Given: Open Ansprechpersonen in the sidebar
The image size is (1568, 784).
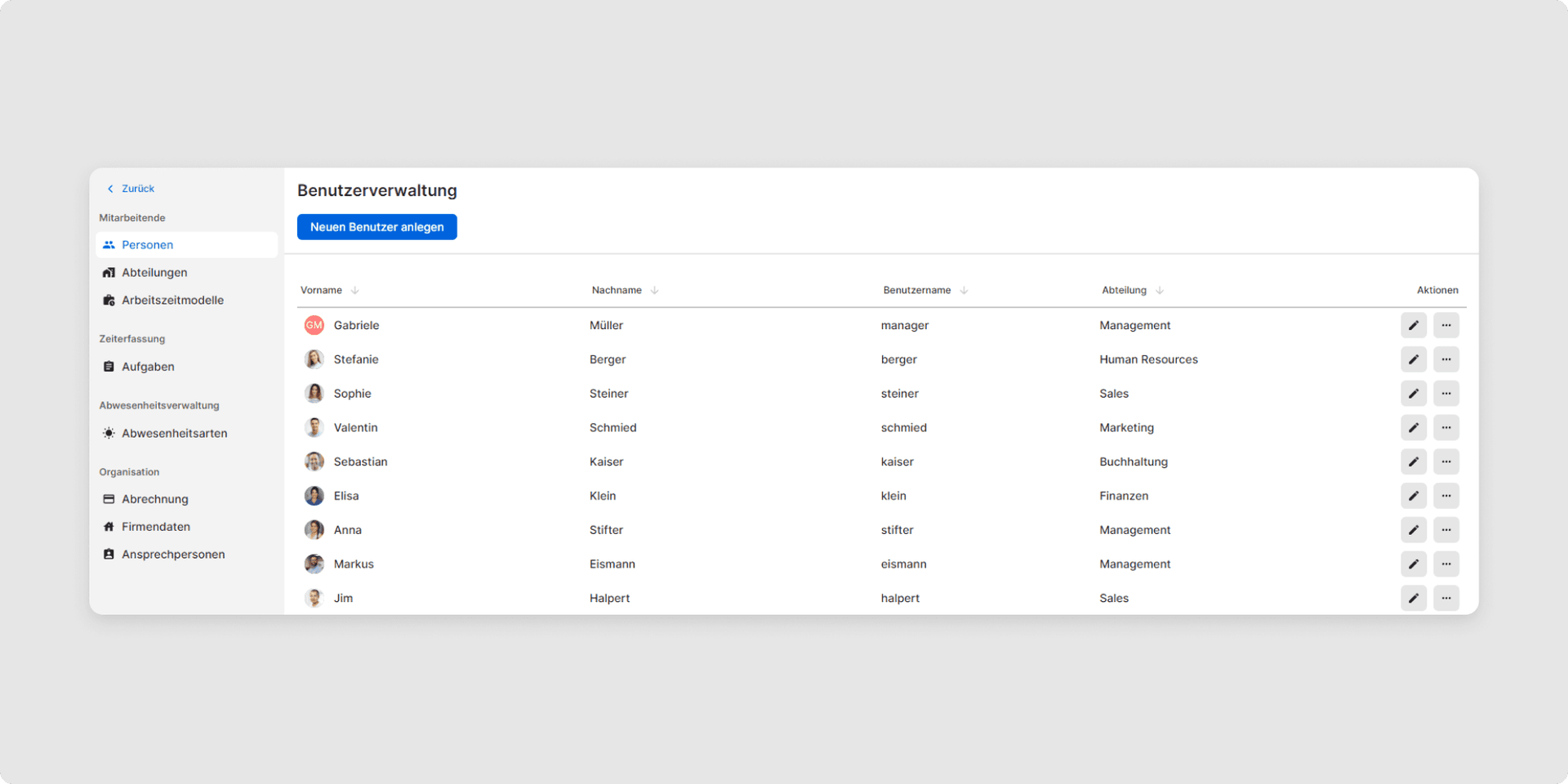Looking at the screenshot, I should (x=187, y=555).
